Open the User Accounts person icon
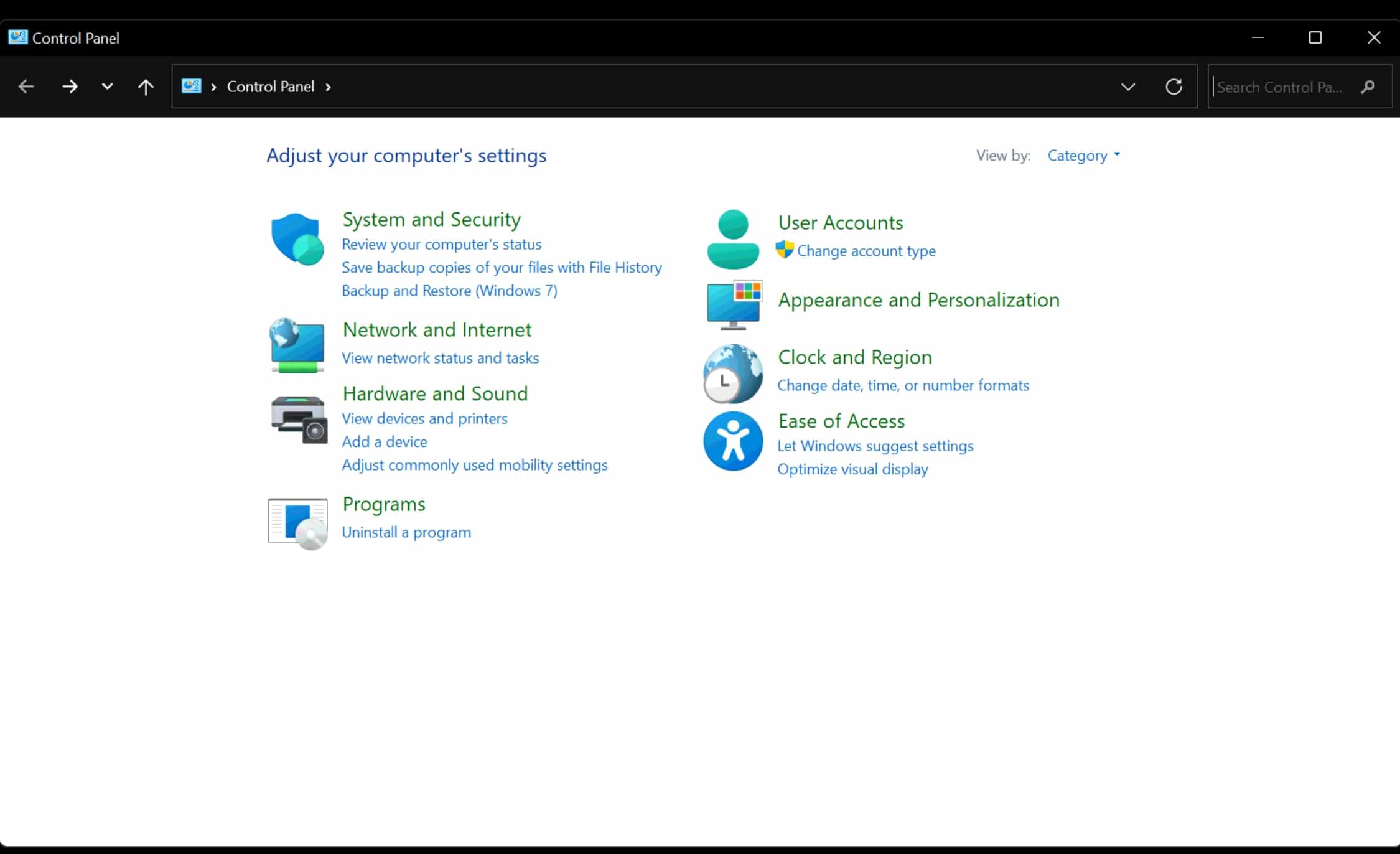Image resolution: width=1400 pixels, height=854 pixels. click(x=733, y=239)
